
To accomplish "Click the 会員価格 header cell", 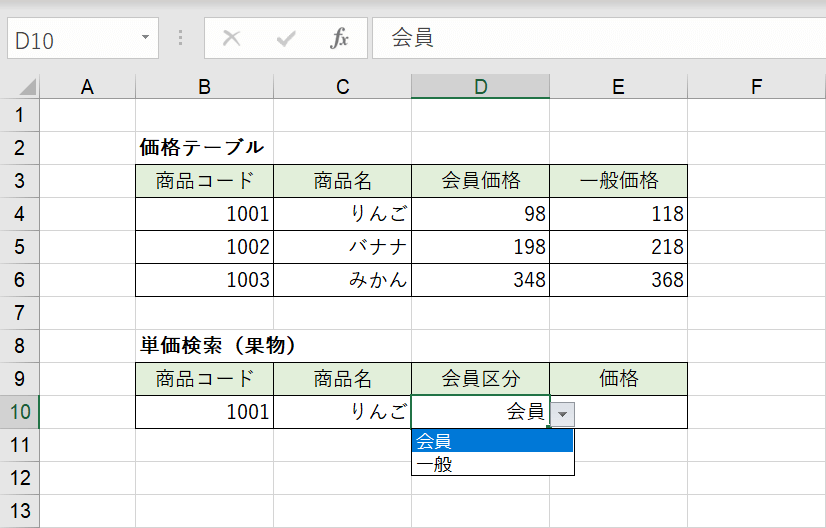I will point(480,181).
